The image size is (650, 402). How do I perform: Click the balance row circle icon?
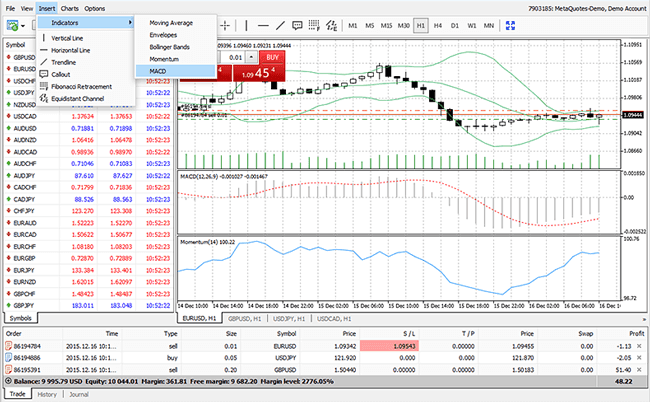pos(8,381)
